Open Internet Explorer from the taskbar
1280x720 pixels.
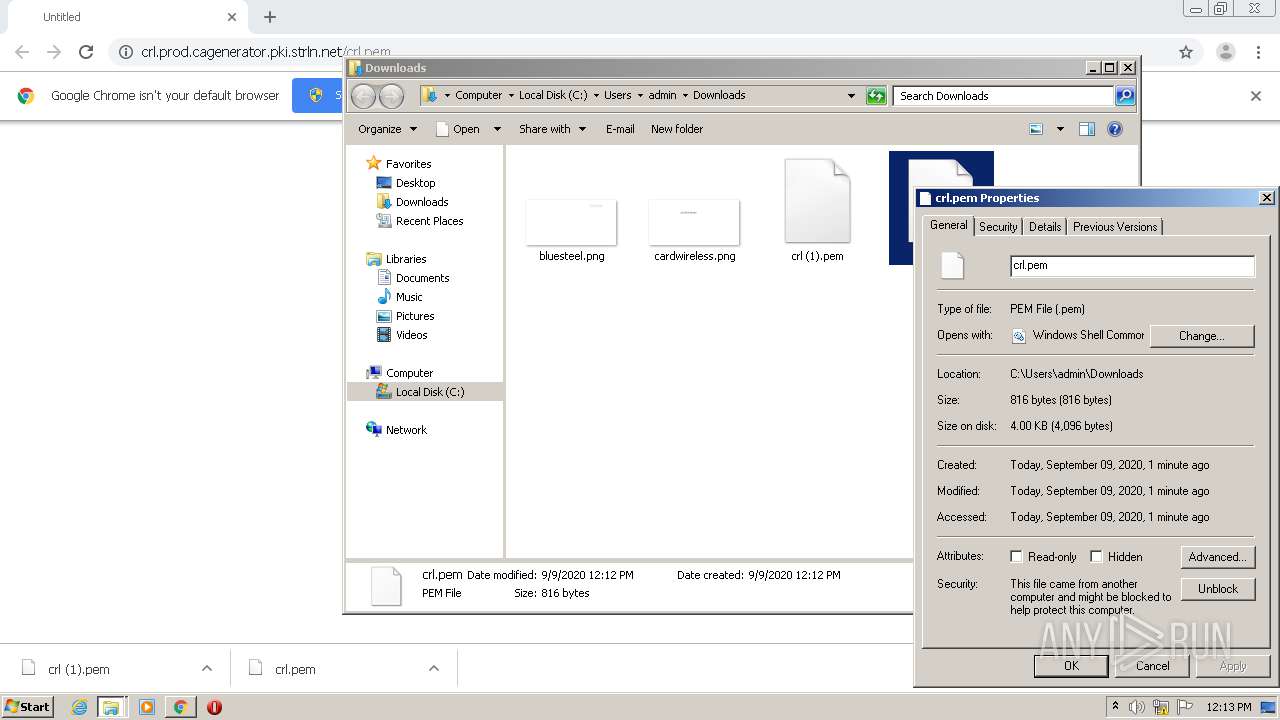[79, 707]
